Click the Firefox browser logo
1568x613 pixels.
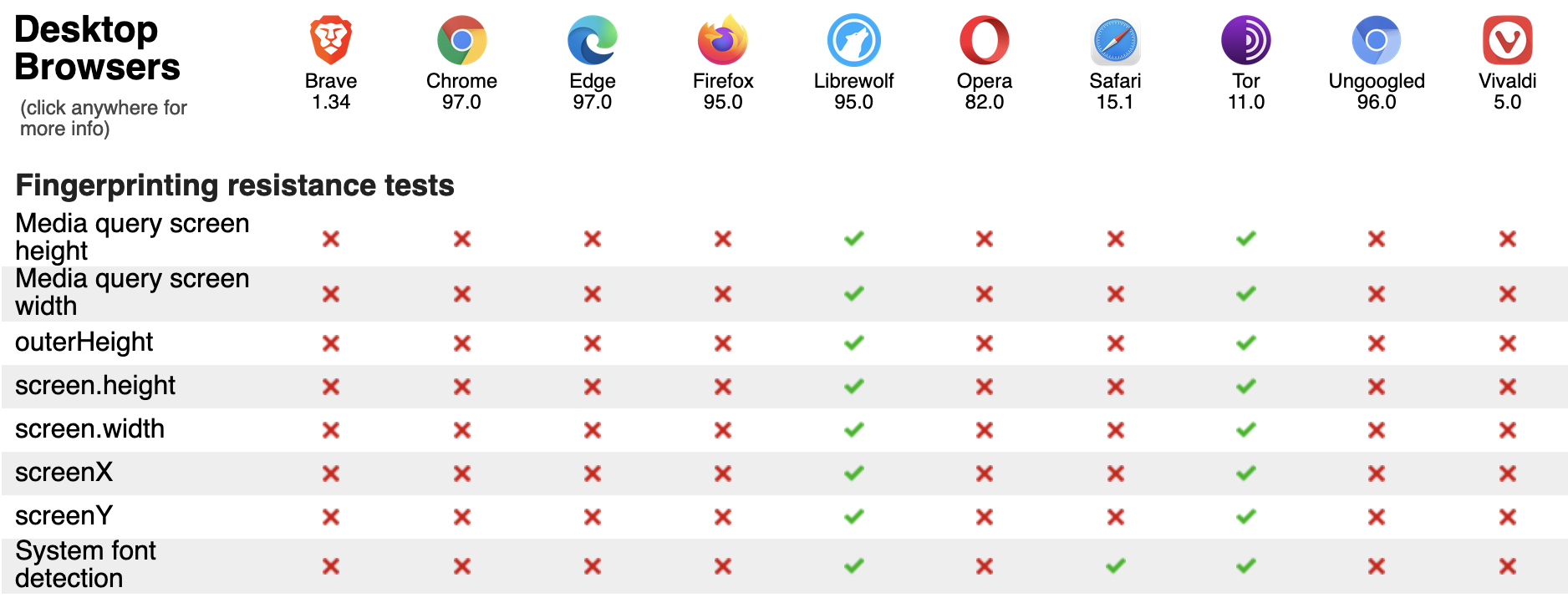(x=723, y=40)
